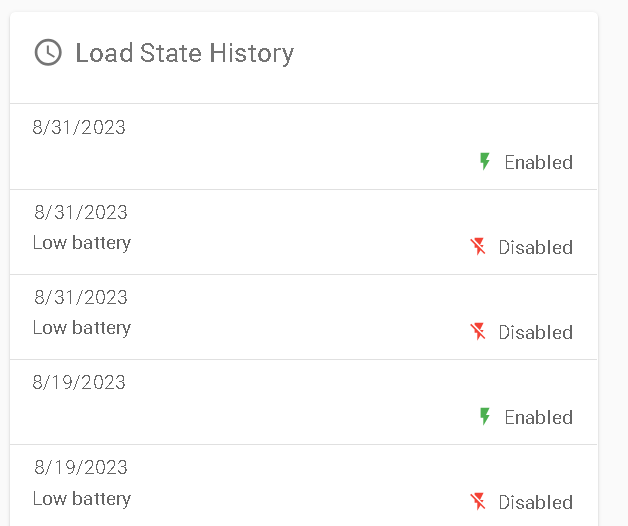Click red crossed-bolt icon in first Low battery entry

[478, 246]
